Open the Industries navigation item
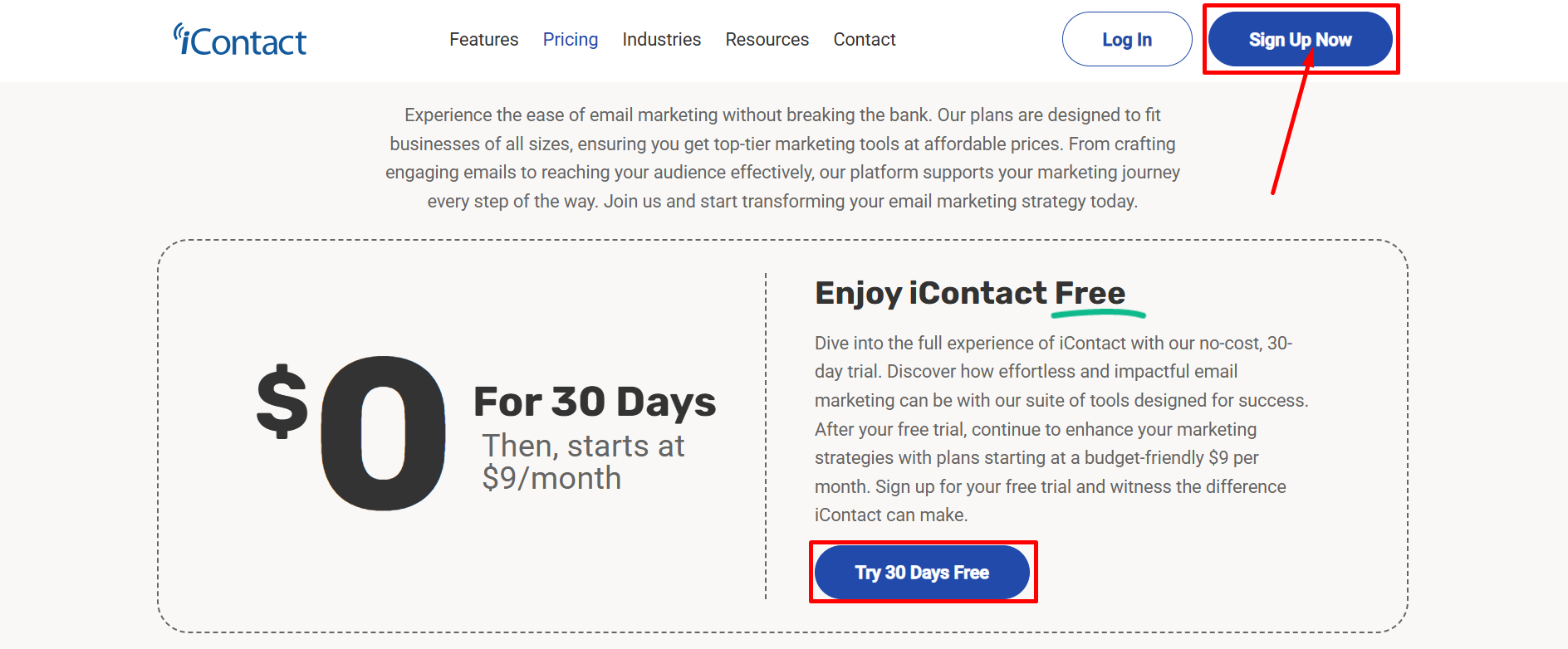This screenshot has width=1568, height=649. 661,40
